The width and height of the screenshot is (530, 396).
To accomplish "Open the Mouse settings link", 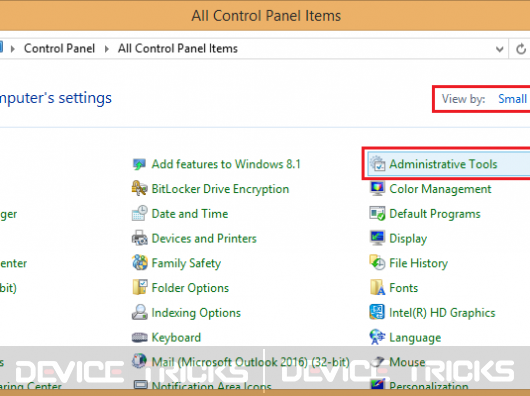I will 407,362.
